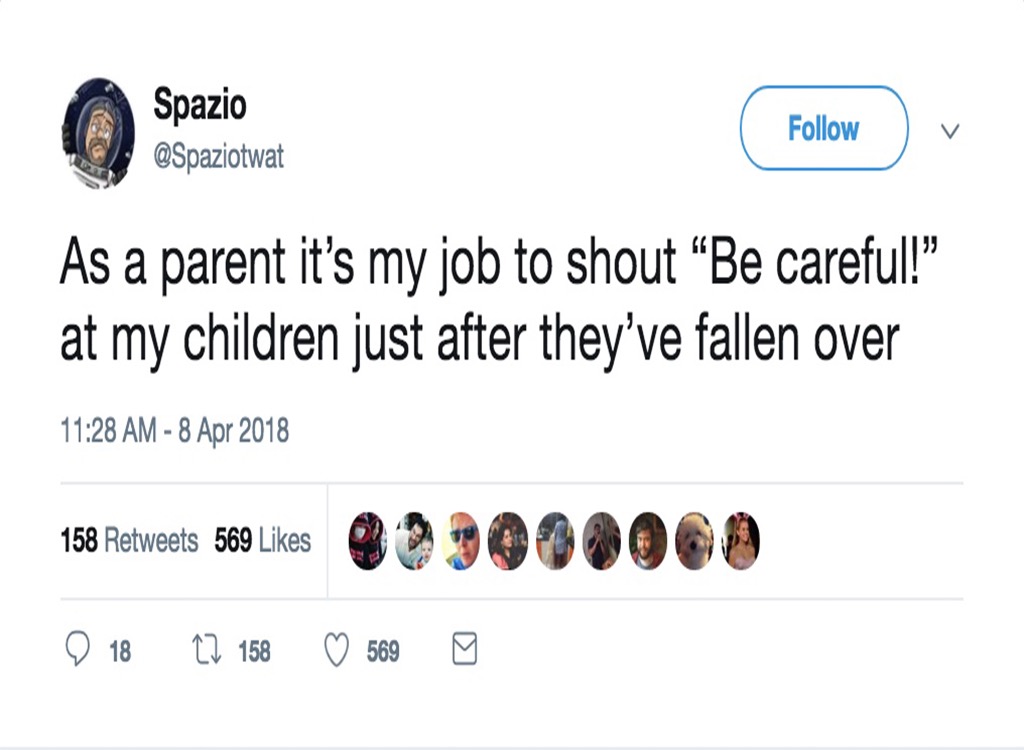The image size is (1024, 750).
Task: Click the liker avatar with bunny ears
Action: pyautogui.click(x=740, y=541)
